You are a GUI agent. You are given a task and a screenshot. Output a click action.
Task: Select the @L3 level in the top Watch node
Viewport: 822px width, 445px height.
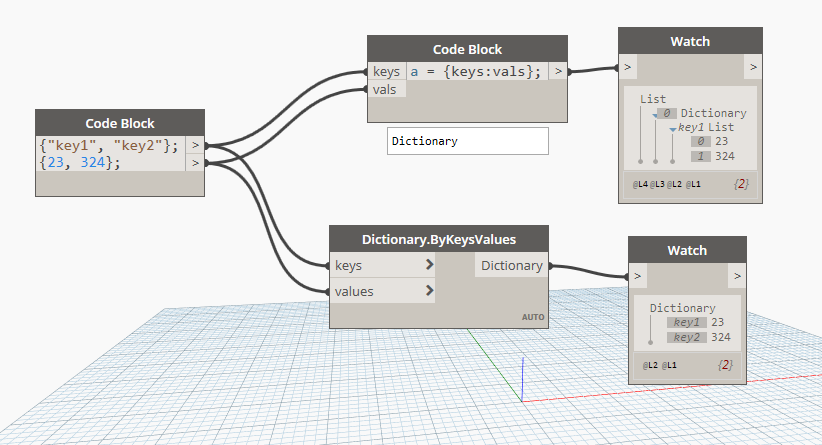[657, 184]
